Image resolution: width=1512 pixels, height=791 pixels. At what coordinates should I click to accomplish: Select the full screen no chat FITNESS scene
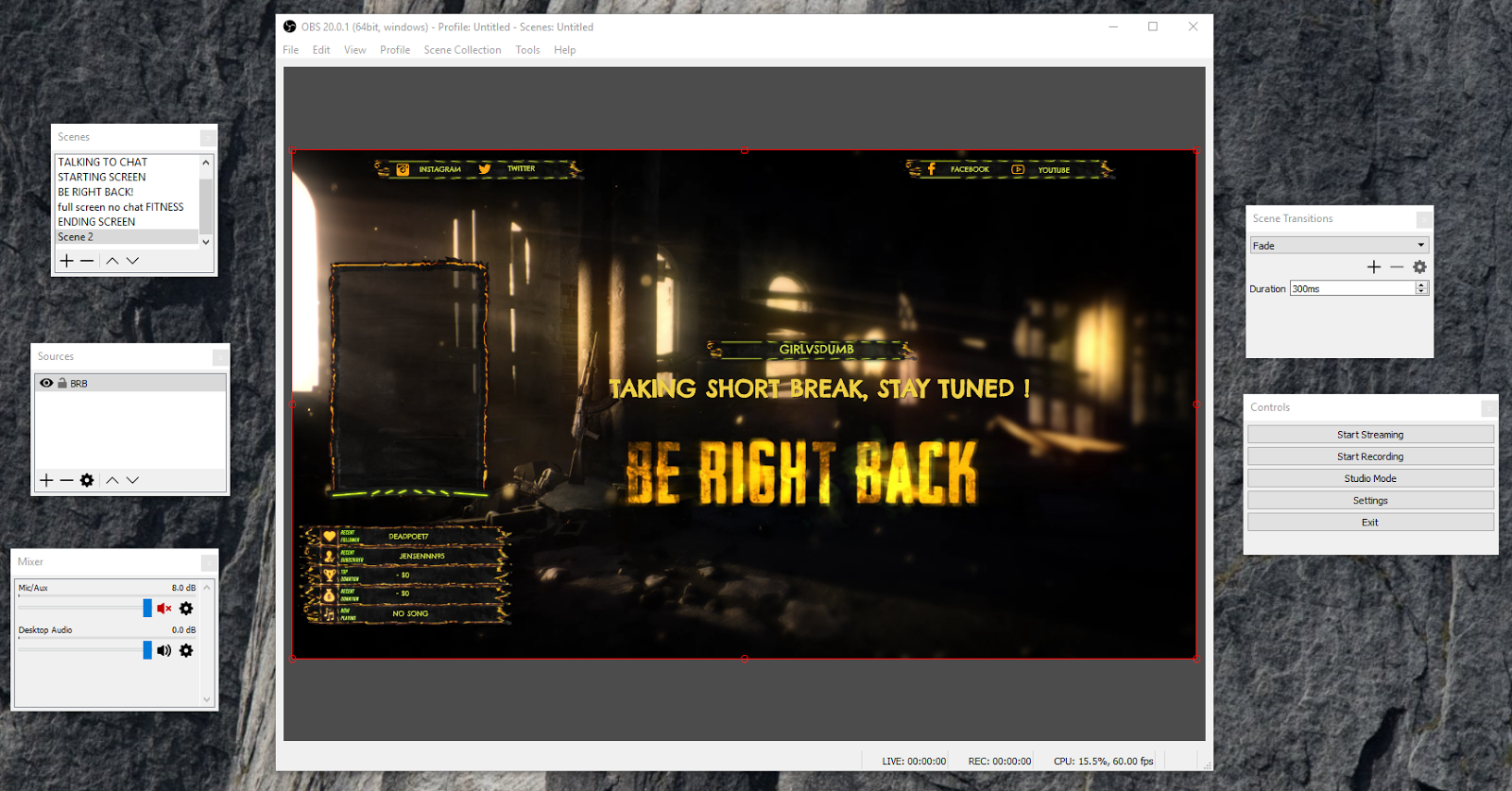coord(127,207)
